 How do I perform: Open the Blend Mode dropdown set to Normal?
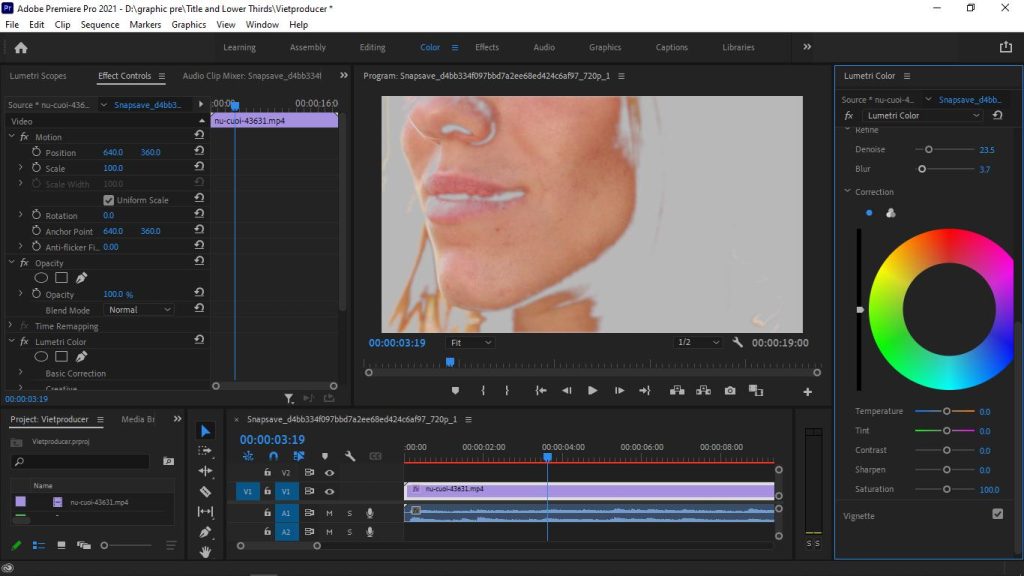click(139, 309)
